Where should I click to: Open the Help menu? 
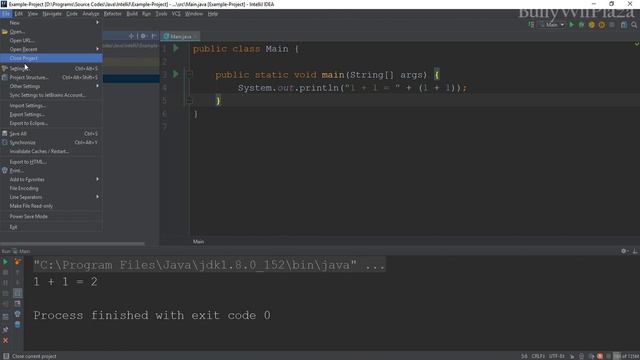click(x=213, y=14)
